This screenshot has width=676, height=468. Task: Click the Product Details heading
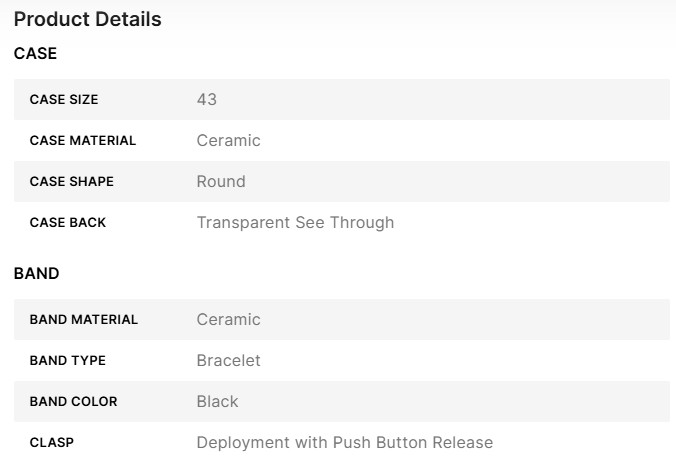pyautogui.click(x=88, y=19)
